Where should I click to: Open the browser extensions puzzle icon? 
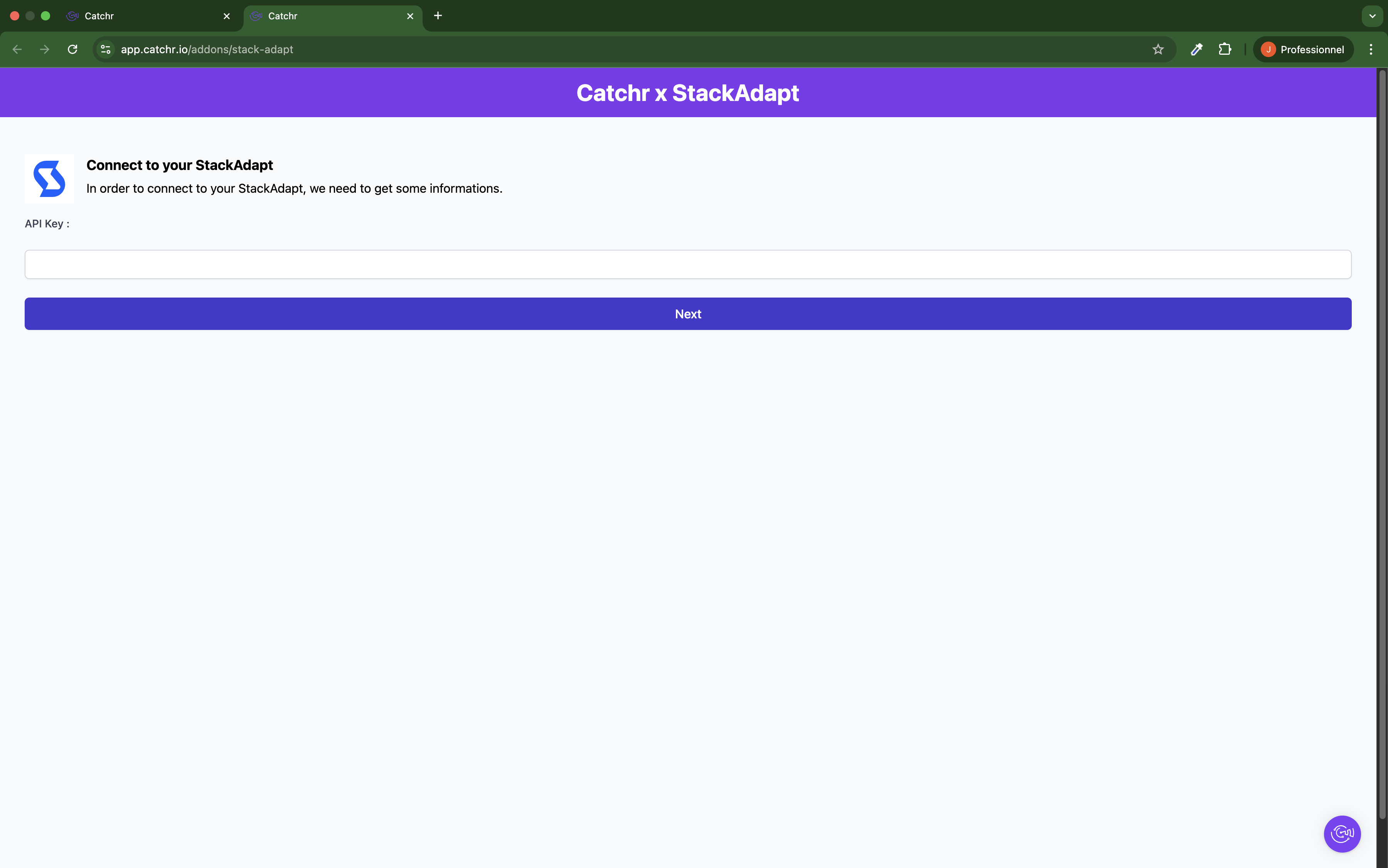click(1225, 49)
